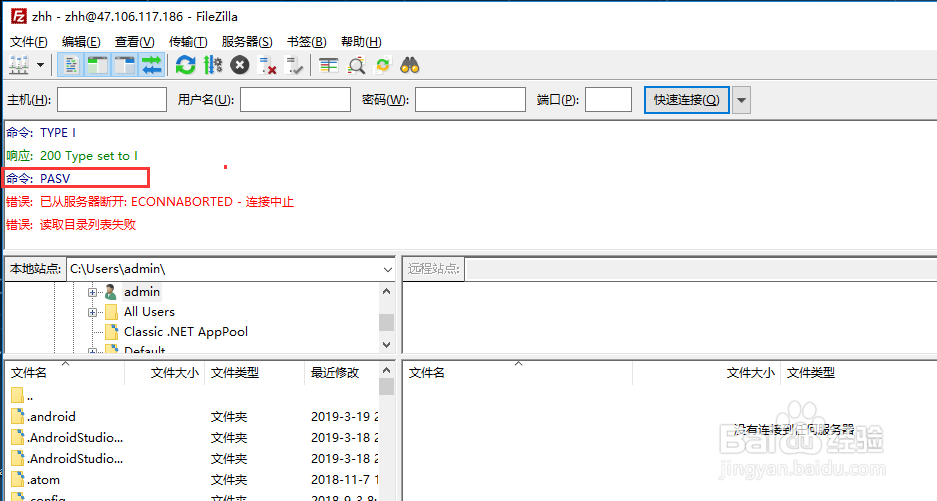Expand the admin tree node
This screenshot has height=501, width=937.
coord(92,292)
